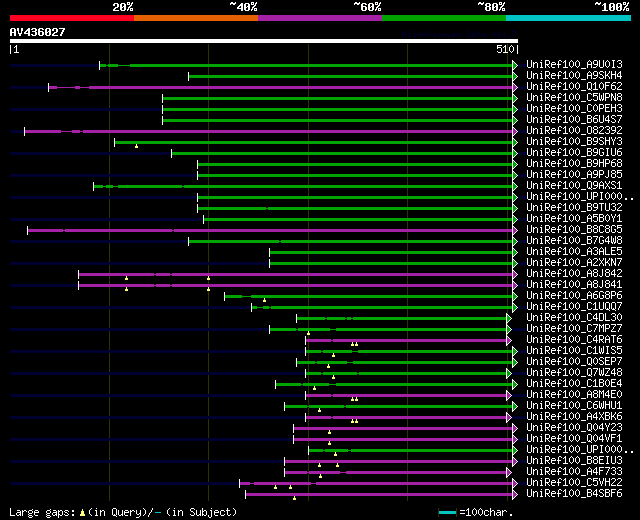Click the cyan ~100% identity legend bar

[x=569, y=18]
